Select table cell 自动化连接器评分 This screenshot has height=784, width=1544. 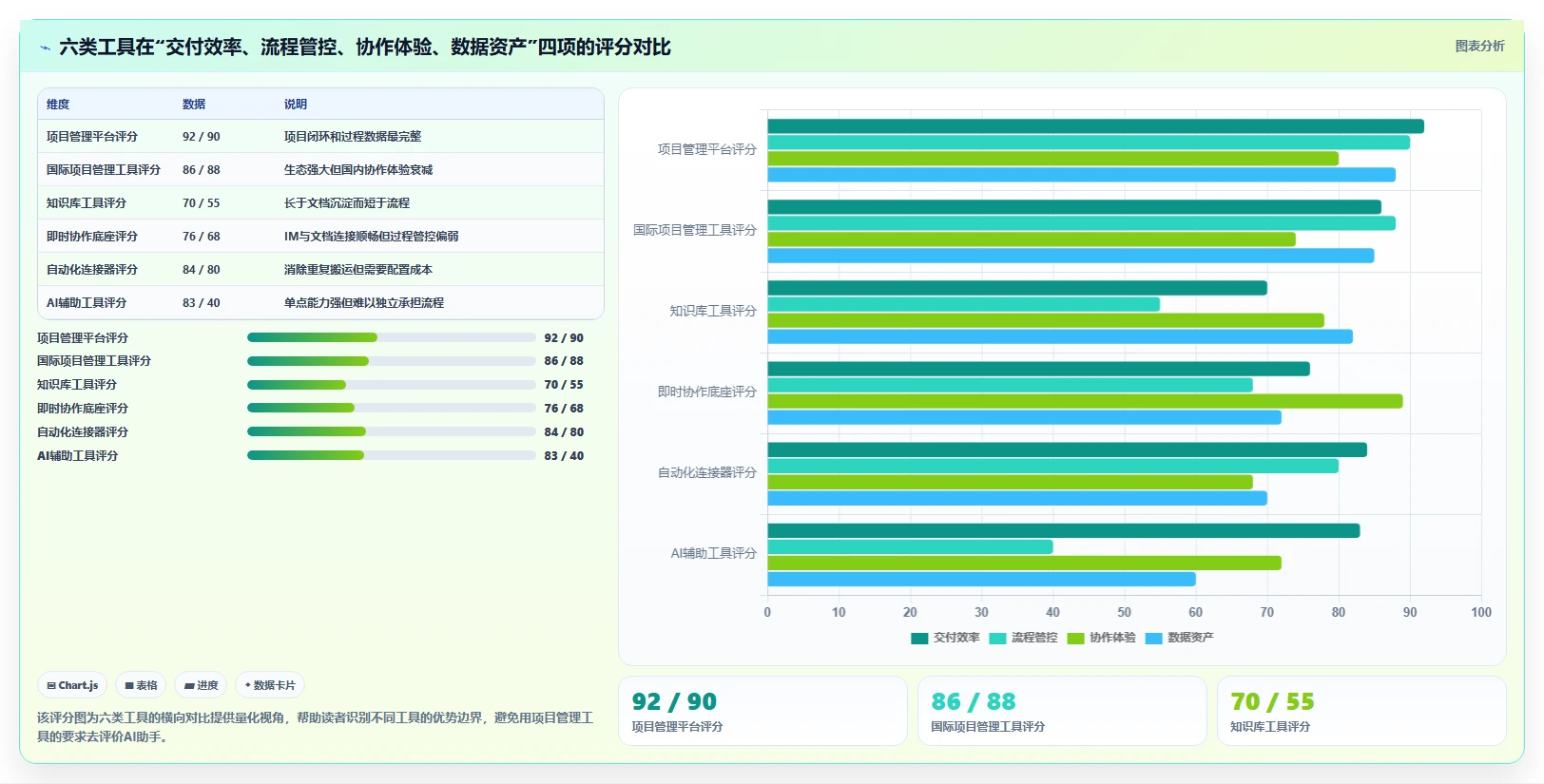92,270
